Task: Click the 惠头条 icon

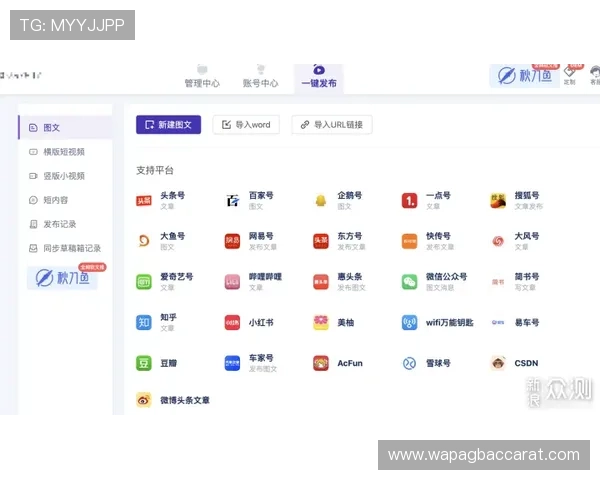Action: [321, 282]
